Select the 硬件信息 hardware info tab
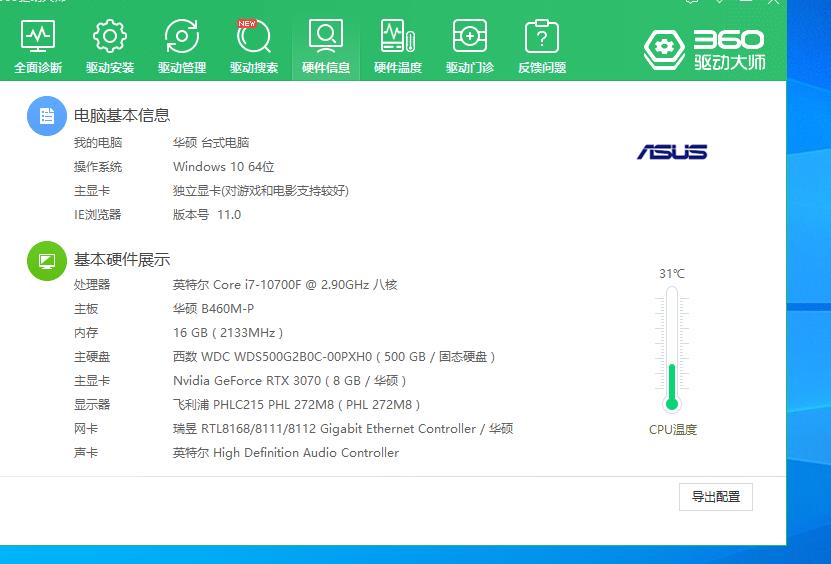Viewport: 831px width, 564px height. tap(326, 47)
